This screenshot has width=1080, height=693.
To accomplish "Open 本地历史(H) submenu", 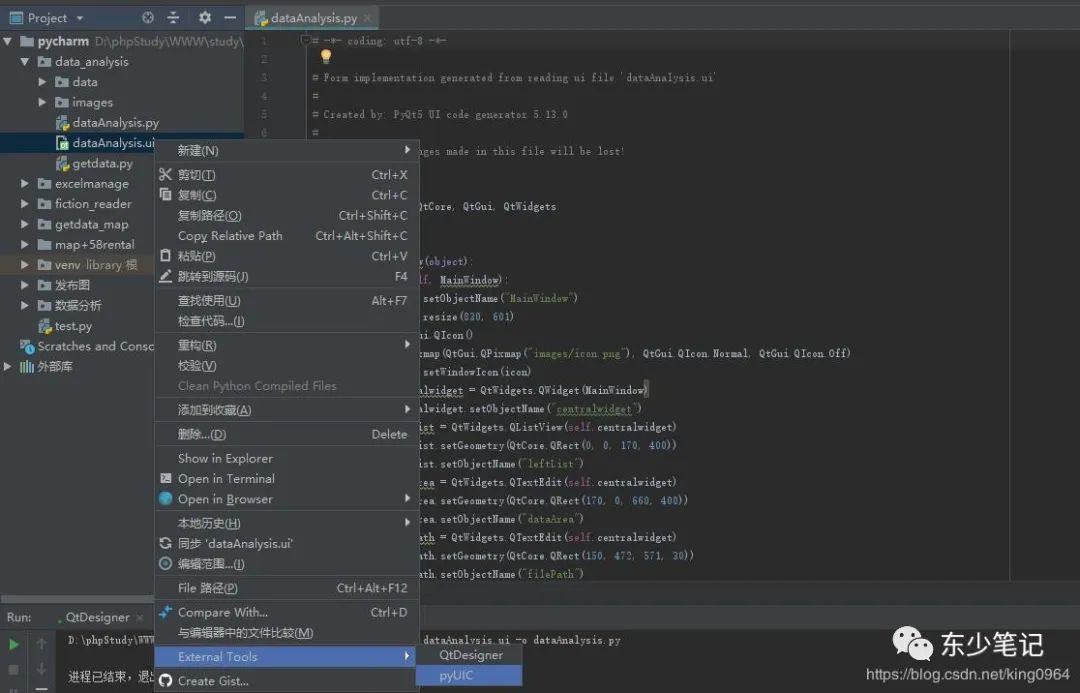I will point(287,523).
